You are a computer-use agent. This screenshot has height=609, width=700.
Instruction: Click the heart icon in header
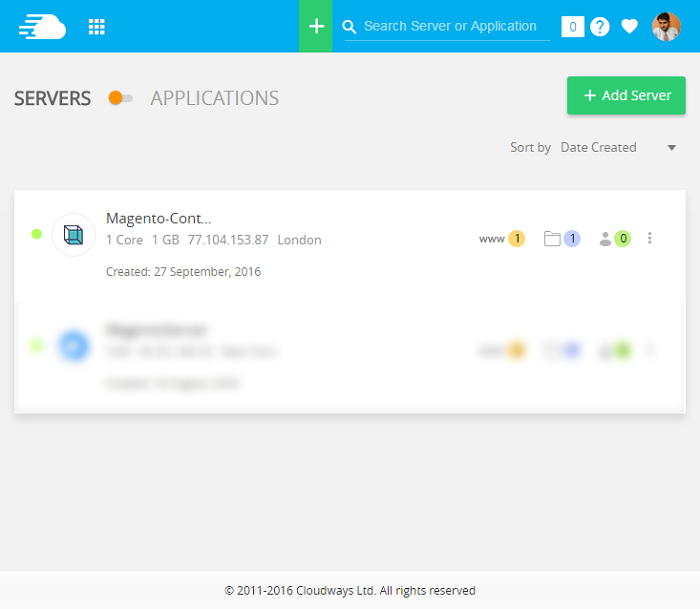coord(629,27)
